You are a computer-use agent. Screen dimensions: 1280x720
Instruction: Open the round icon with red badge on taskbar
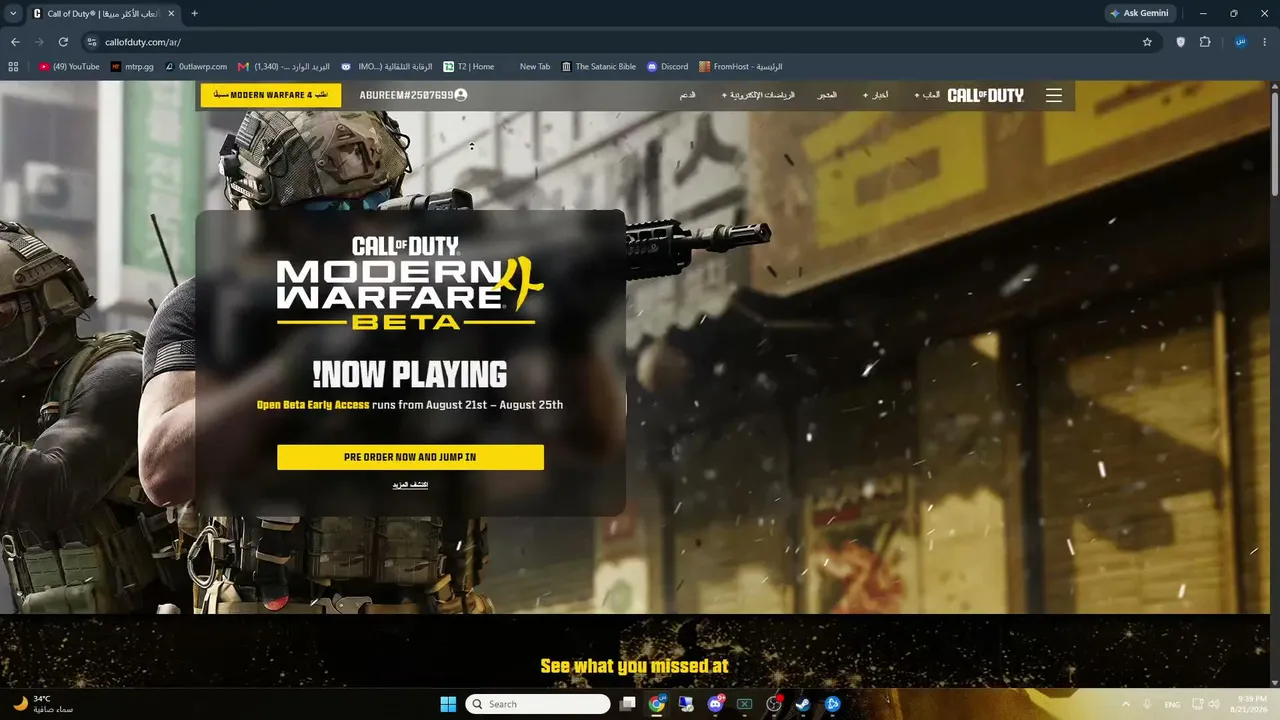click(774, 704)
